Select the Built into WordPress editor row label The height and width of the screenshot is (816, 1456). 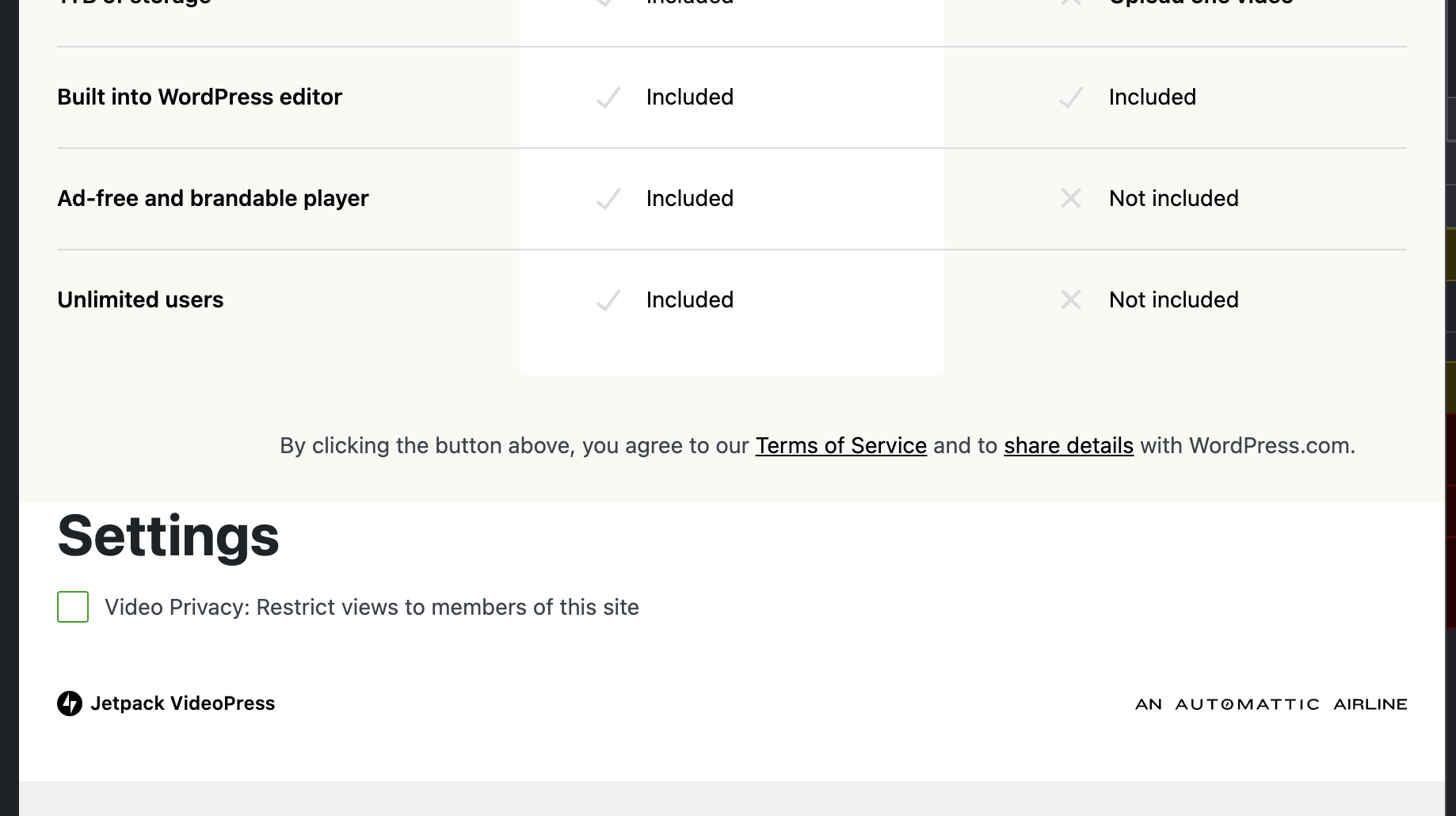(200, 97)
